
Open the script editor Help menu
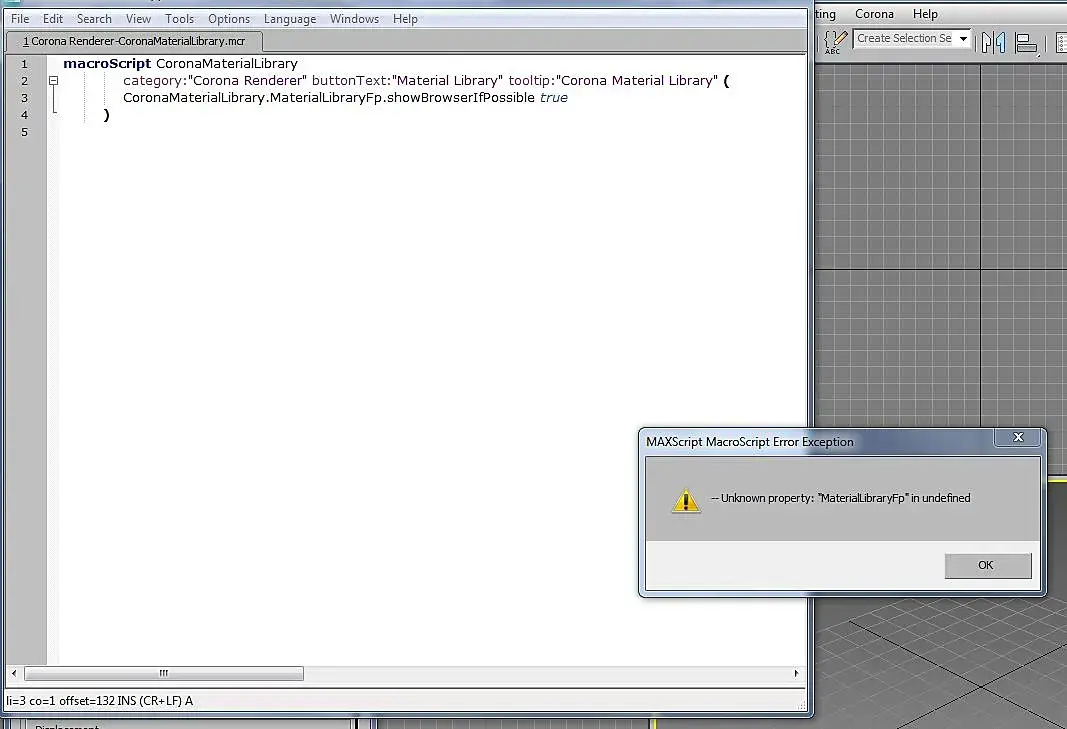(x=405, y=19)
